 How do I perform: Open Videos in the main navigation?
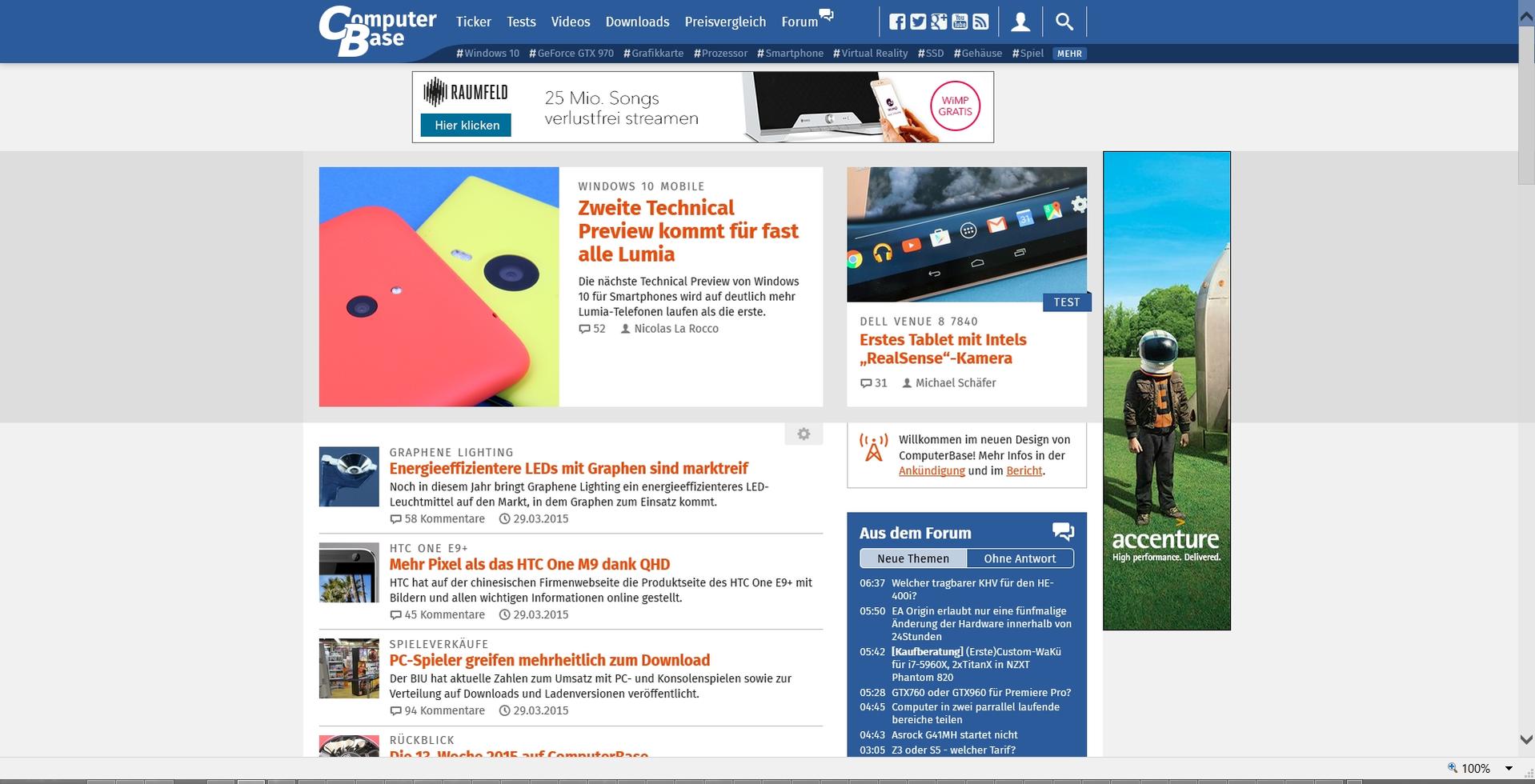coord(571,22)
